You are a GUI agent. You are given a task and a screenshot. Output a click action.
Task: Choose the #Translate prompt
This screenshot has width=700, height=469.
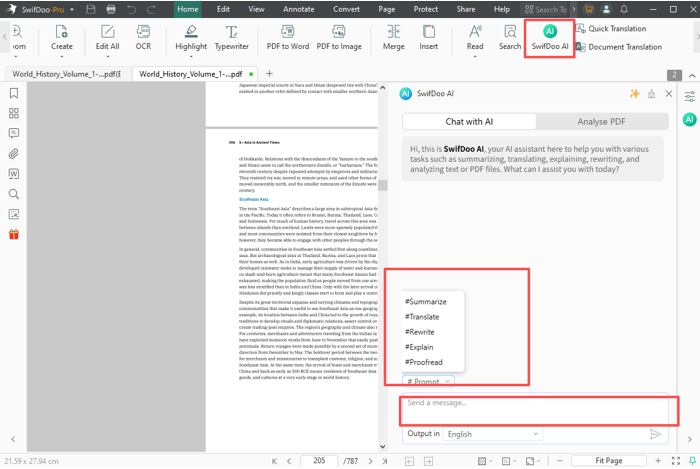point(422,317)
